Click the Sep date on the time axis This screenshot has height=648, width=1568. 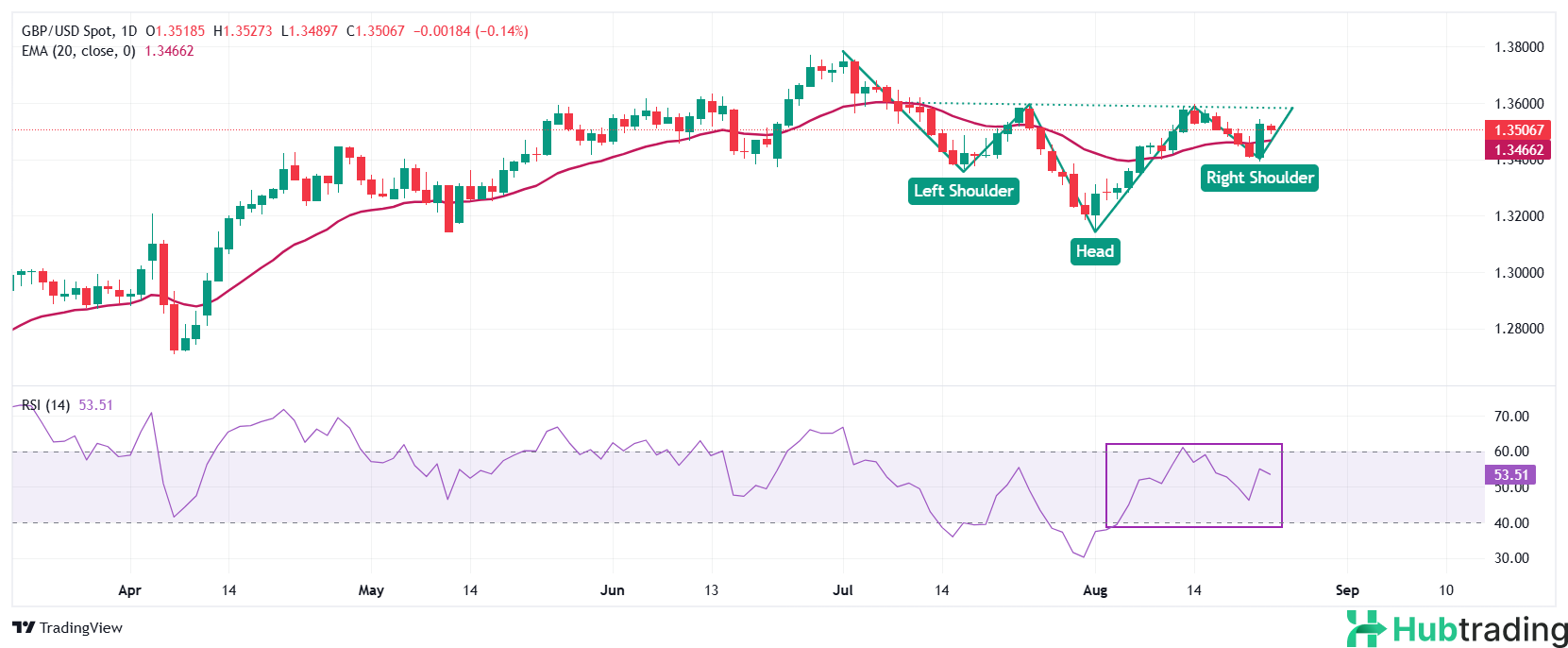[x=1346, y=590]
